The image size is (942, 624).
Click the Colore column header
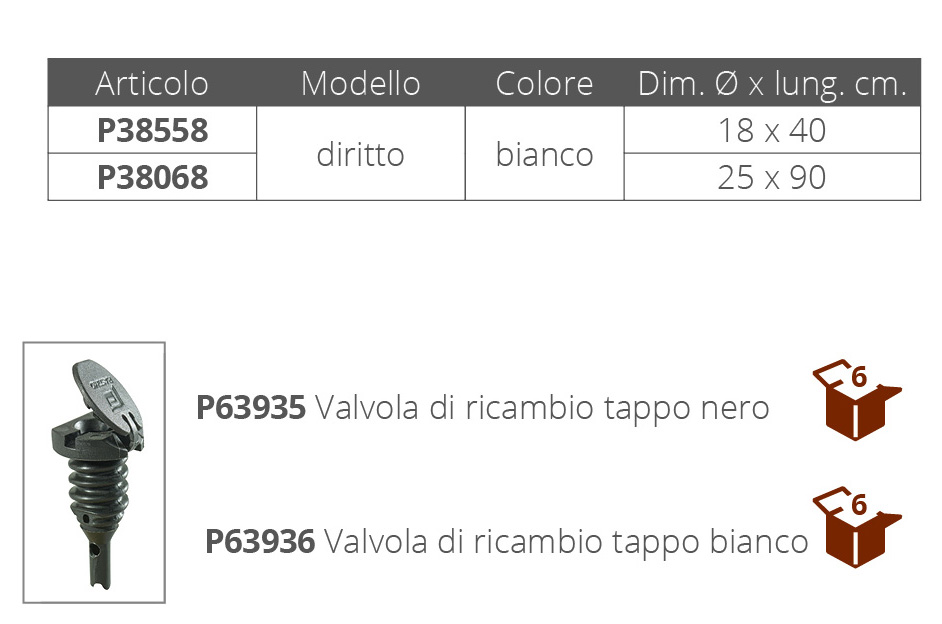click(x=544, y=83)
